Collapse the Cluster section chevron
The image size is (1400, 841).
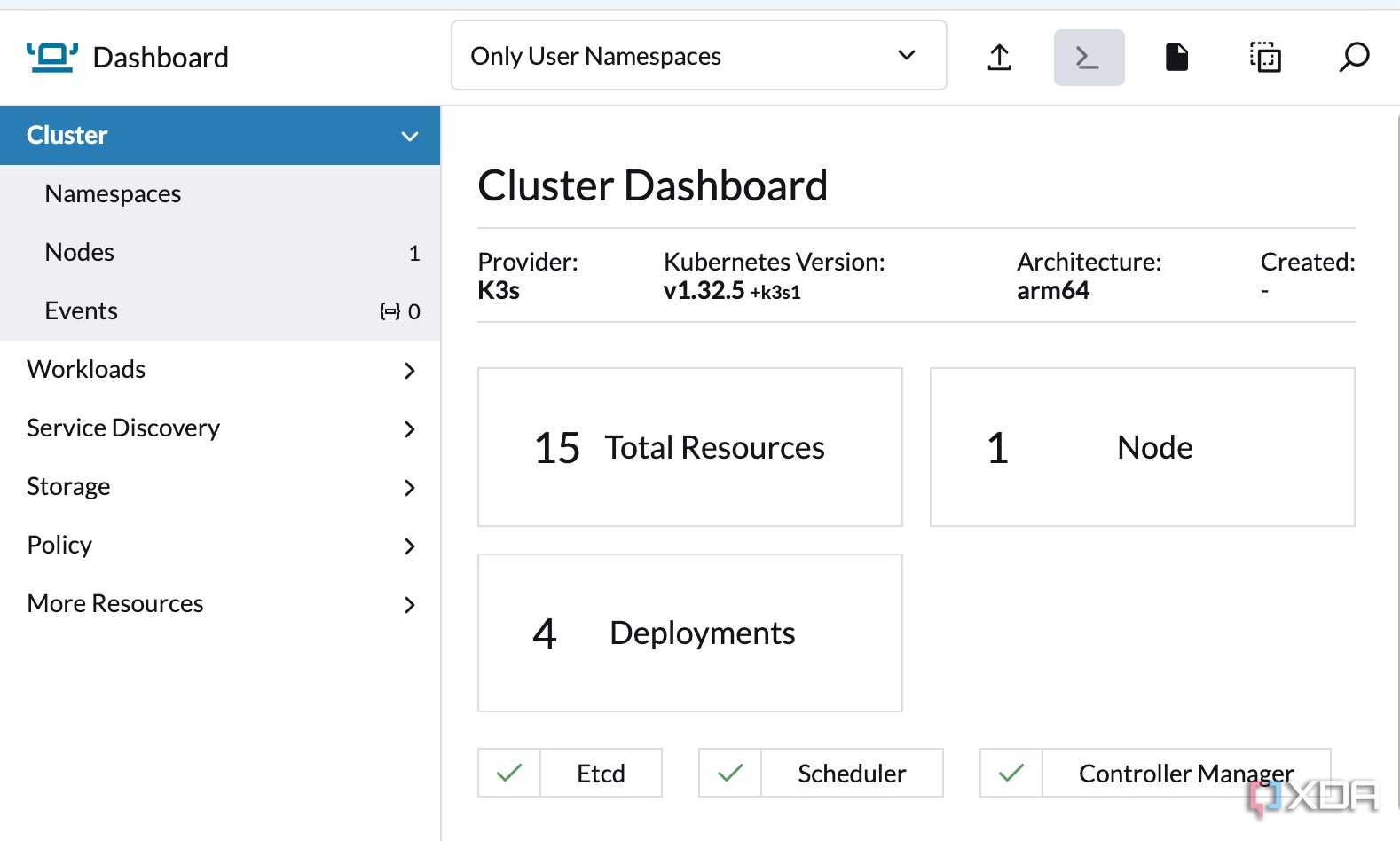[410, 137]
